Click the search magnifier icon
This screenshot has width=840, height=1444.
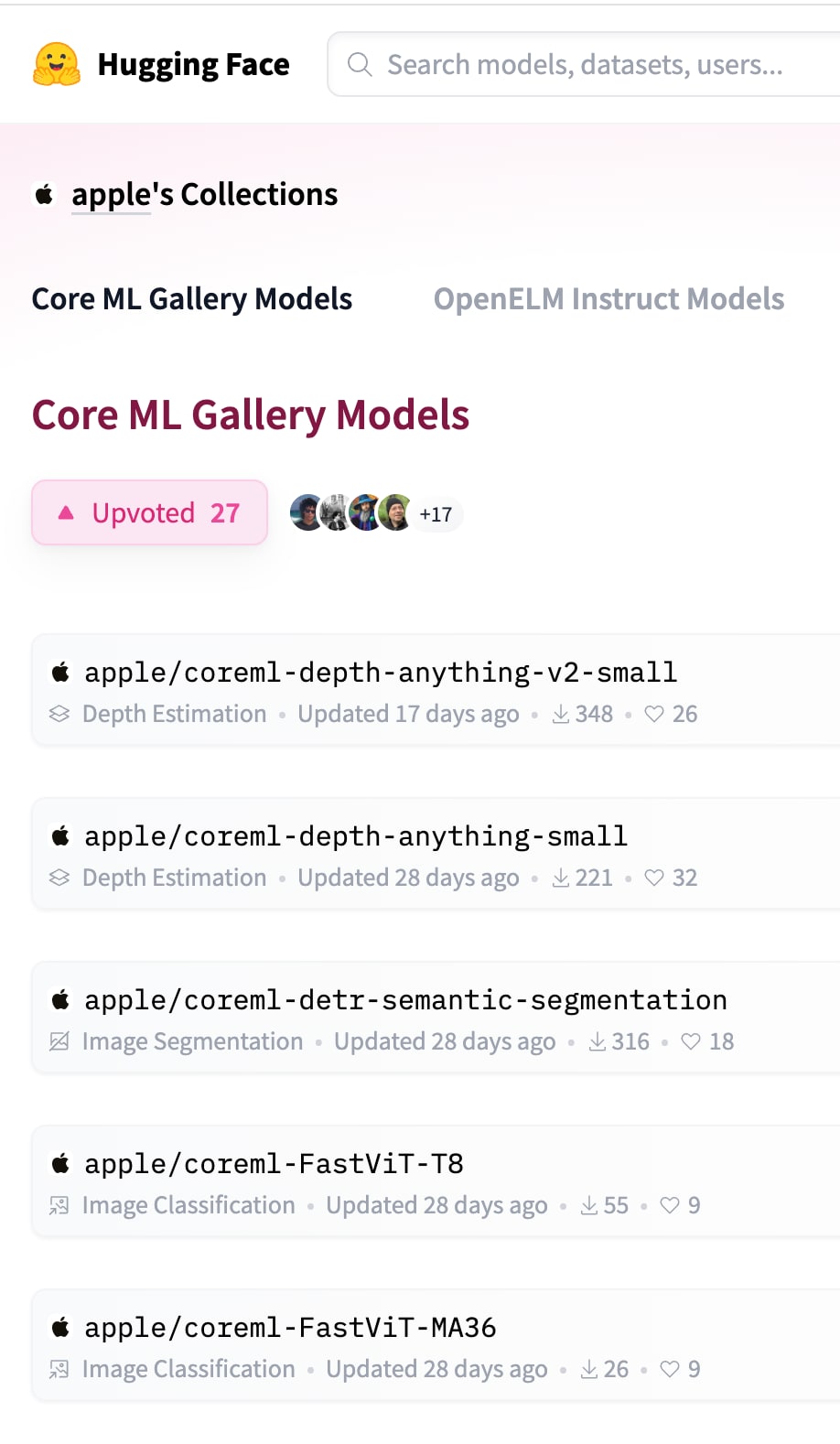pyautogui.click(x=360, y=64)
